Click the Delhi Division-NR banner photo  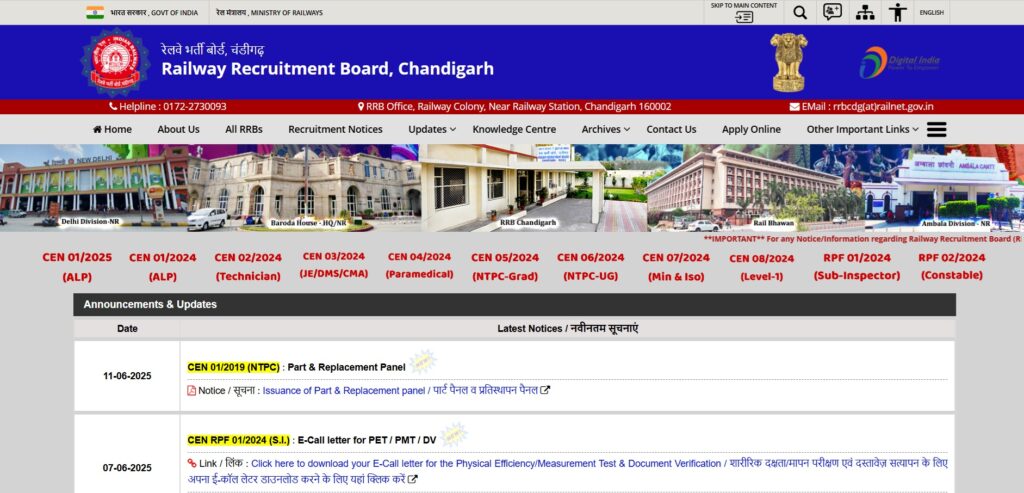[x=94, y=188]
